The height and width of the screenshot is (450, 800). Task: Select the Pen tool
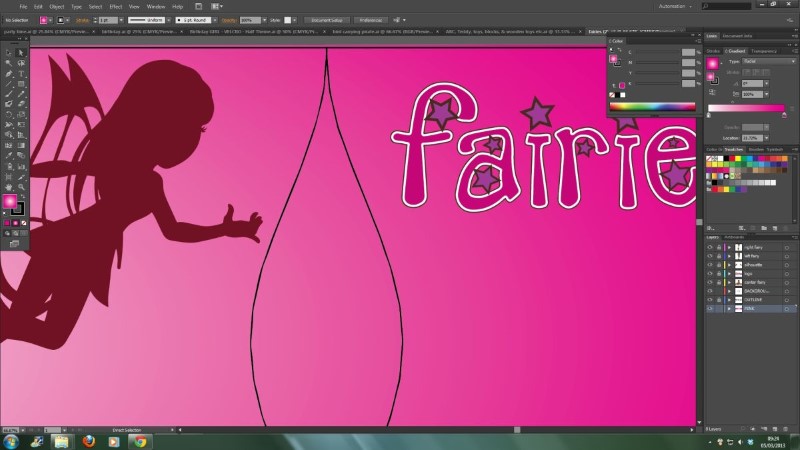[9, 73]
